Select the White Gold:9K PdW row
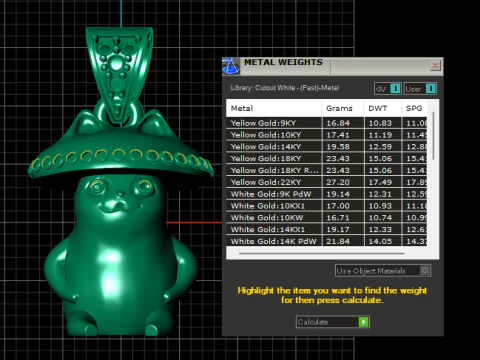Viewport: 480px width, 360px height. (327, 194)
